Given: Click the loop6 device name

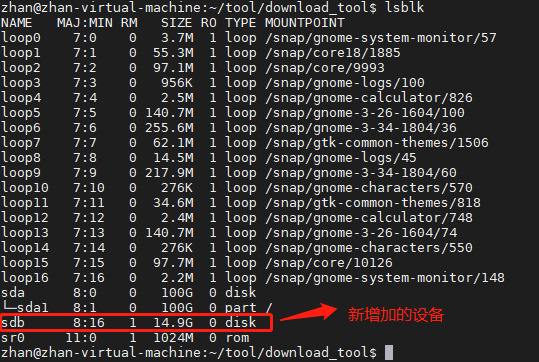Looking at the screenshot, I should (21, 128).
